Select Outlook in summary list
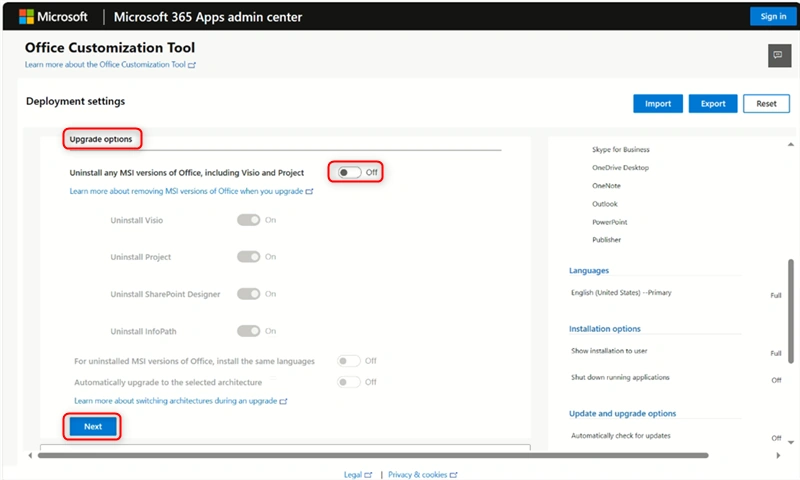 click(x=605, y=204)
